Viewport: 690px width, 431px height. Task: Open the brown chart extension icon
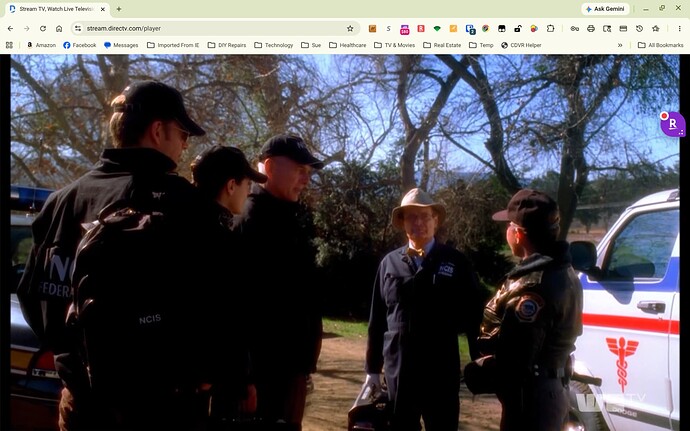click(x=372, y=29)
